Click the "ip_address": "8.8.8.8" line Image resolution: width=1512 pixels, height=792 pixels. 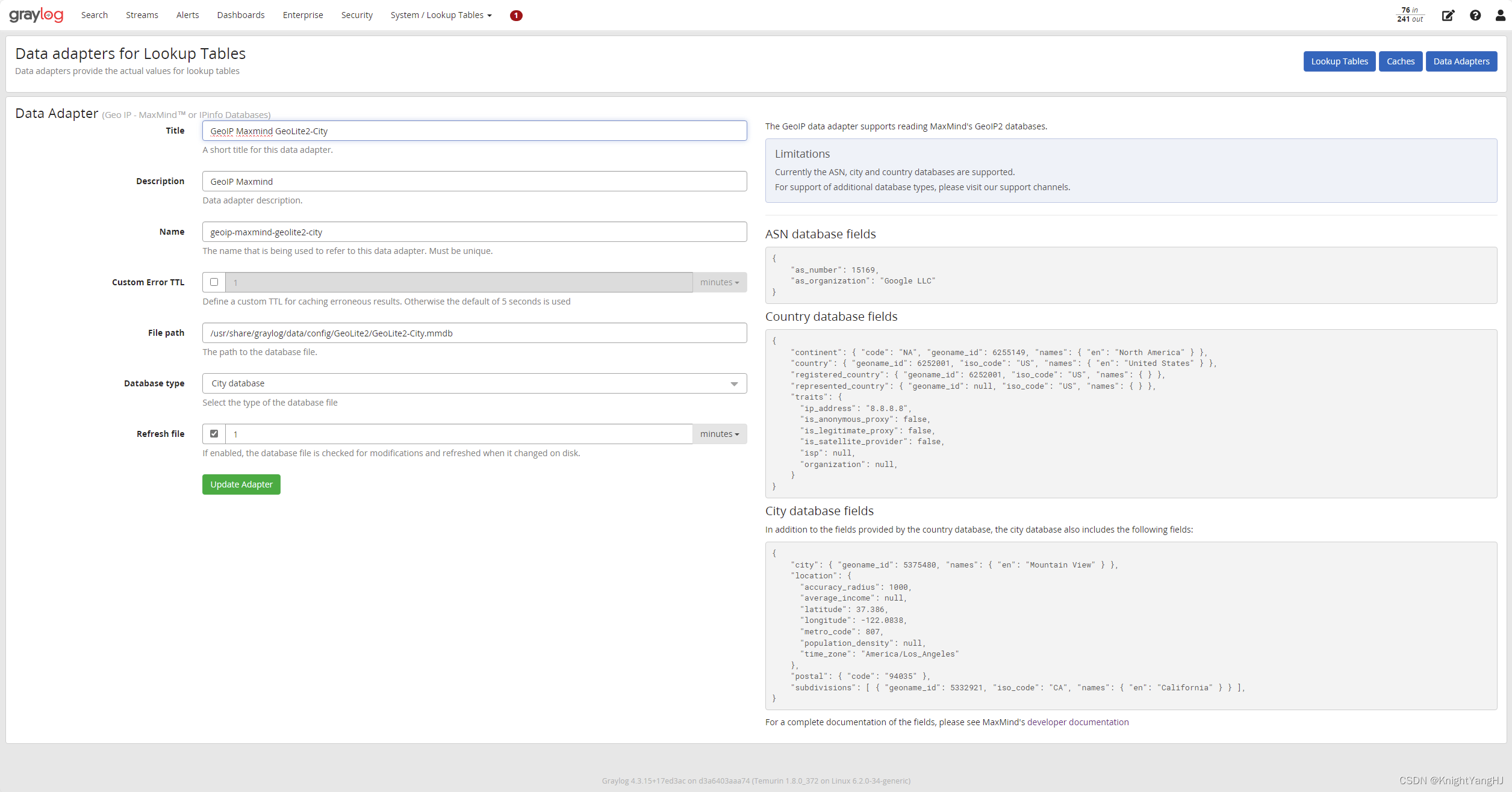pos(856,409)
